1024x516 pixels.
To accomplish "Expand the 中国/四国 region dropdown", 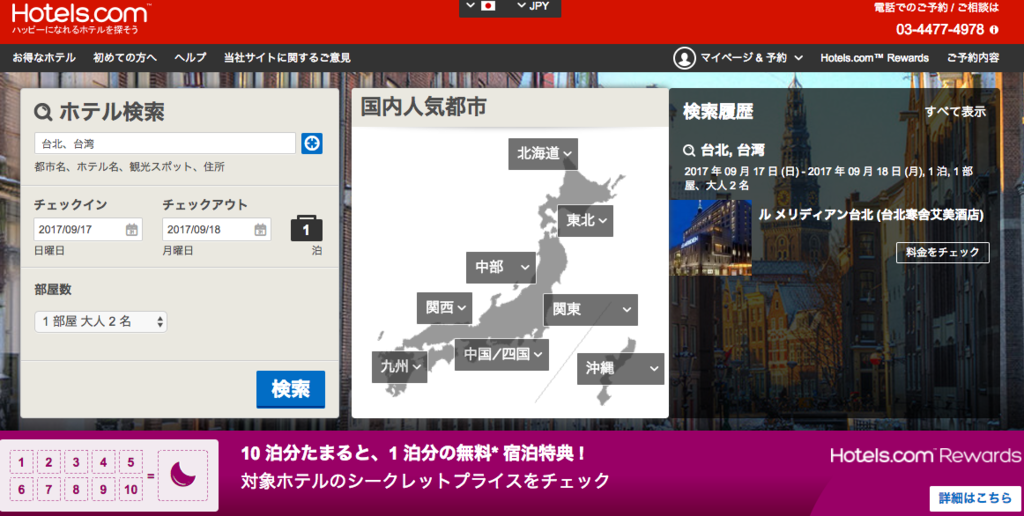I will (x=502, y=355).
